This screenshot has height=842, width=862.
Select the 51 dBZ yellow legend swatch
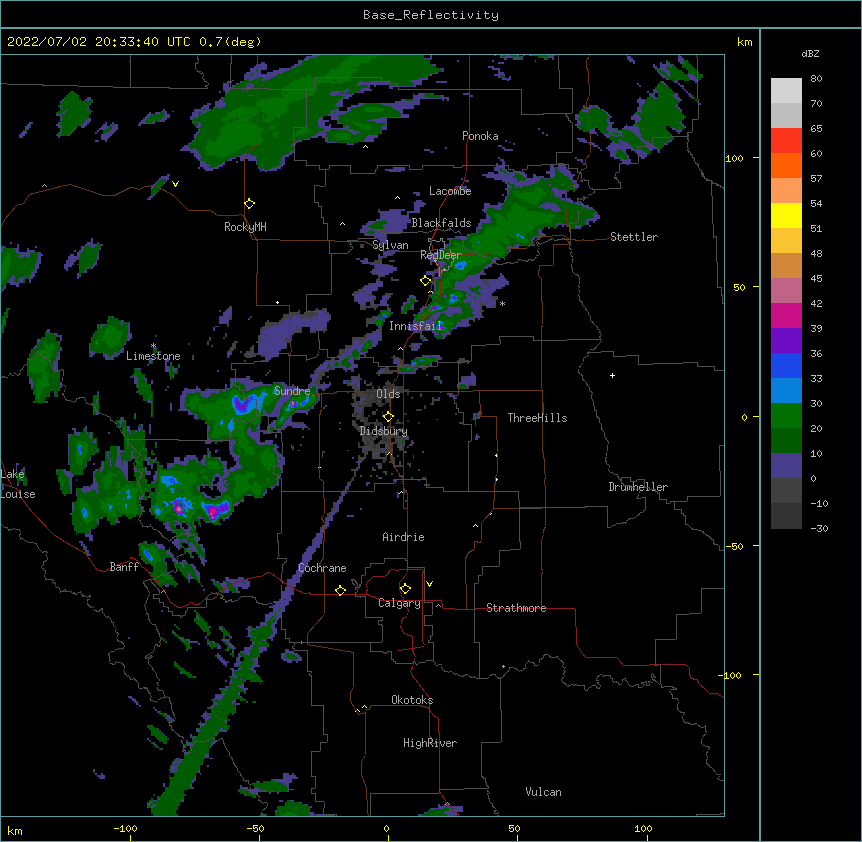tap(786, 215)
